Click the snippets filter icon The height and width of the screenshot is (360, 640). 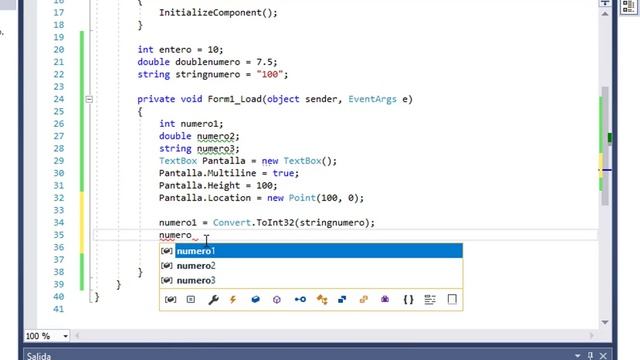coord(452,300)
